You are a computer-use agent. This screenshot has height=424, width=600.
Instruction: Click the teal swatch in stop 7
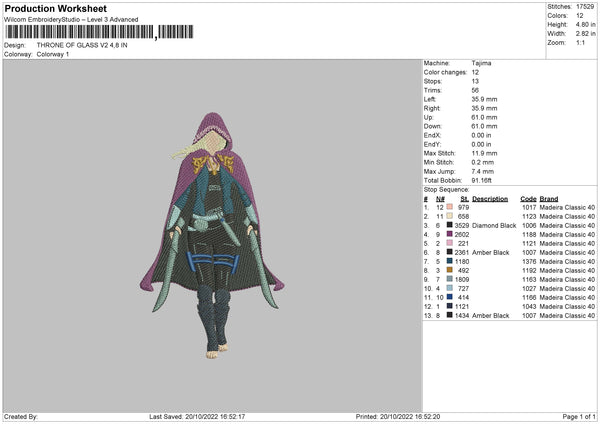450,261
